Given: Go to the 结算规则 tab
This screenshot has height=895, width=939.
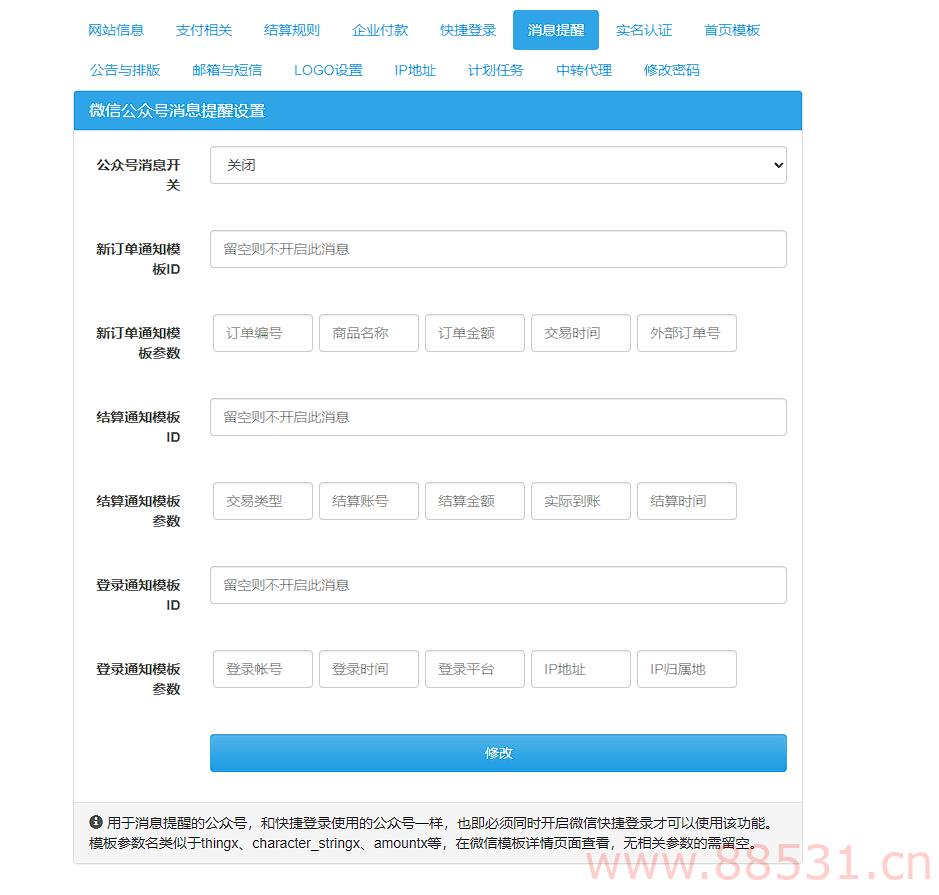Looking at the screenshot, I should [292, 30].
